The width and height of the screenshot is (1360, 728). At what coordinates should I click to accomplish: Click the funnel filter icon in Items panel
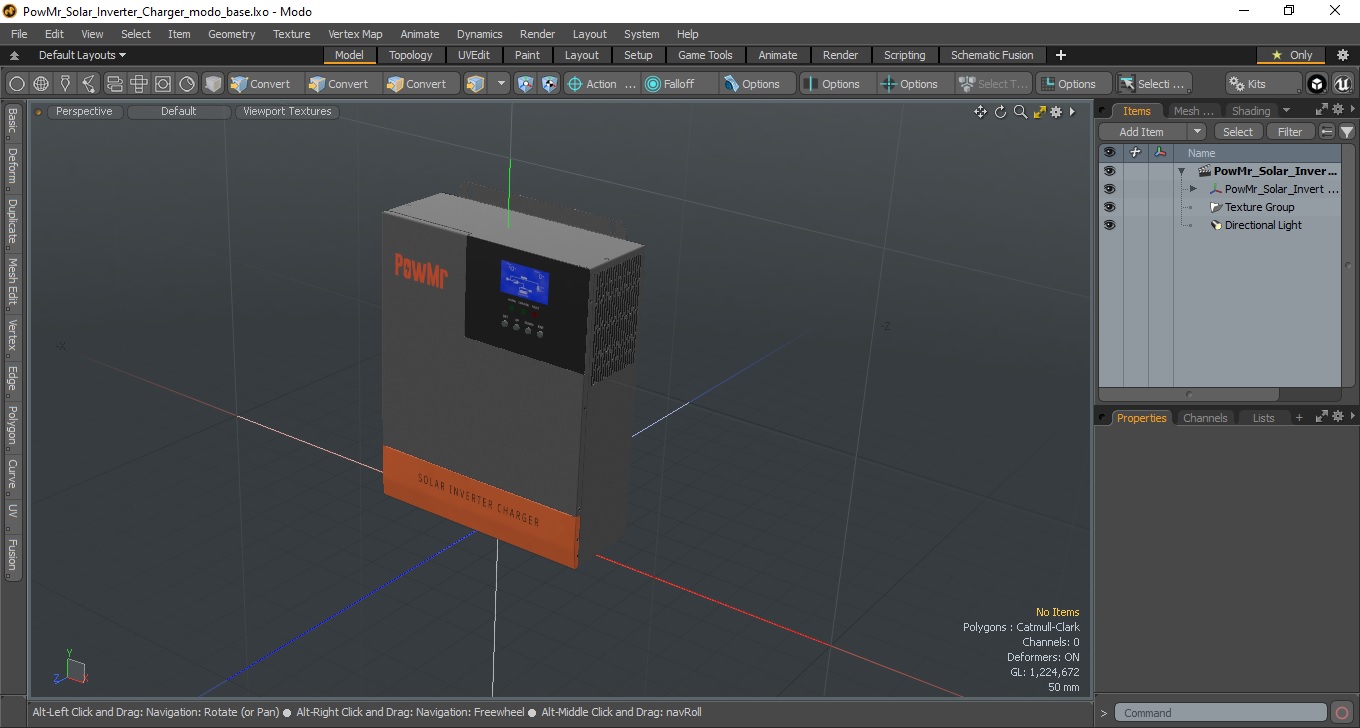(1347, 132)
